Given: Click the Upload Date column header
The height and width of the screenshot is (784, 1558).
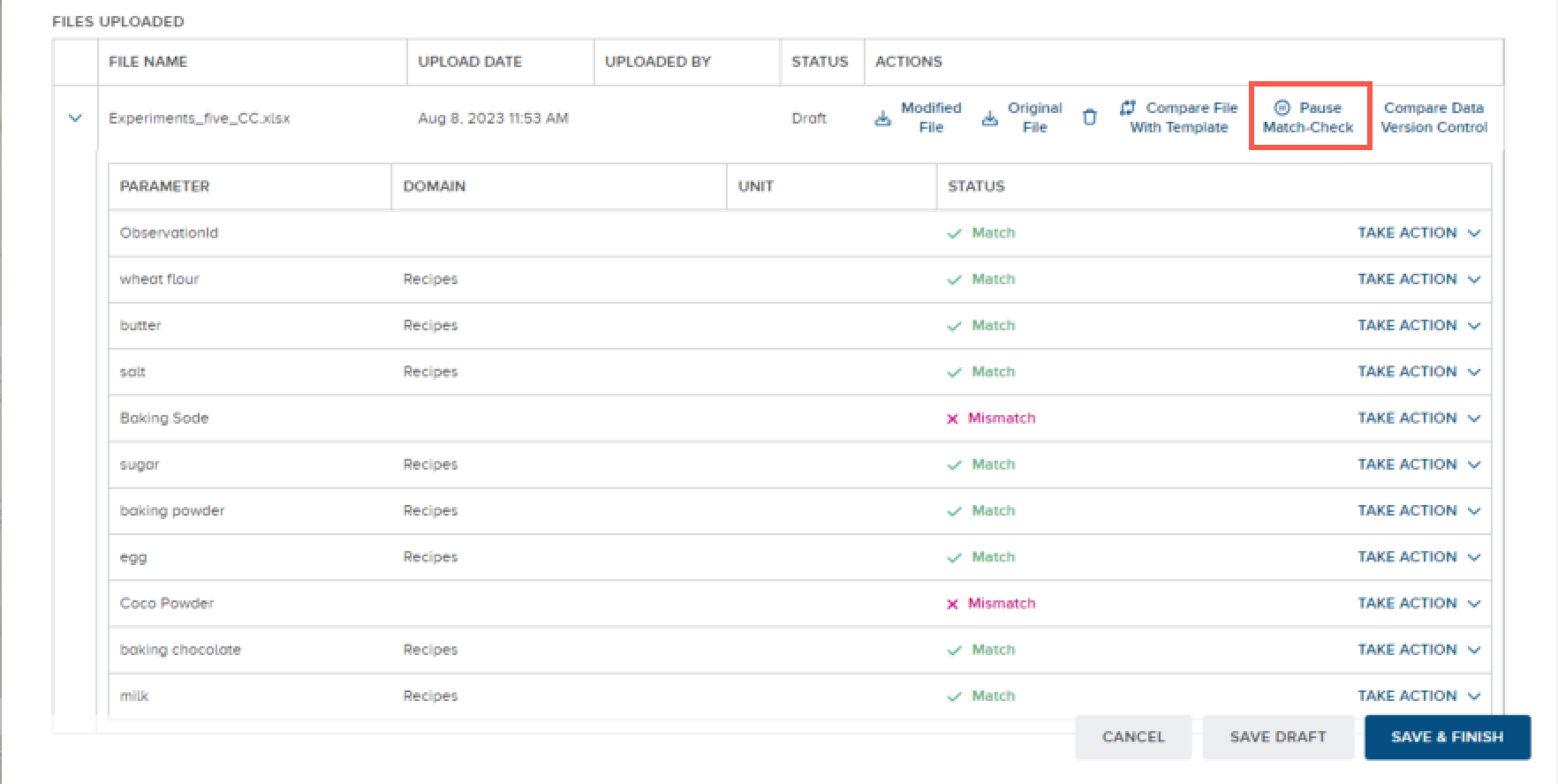Looking at the screenshot, I should click(470, 62).
